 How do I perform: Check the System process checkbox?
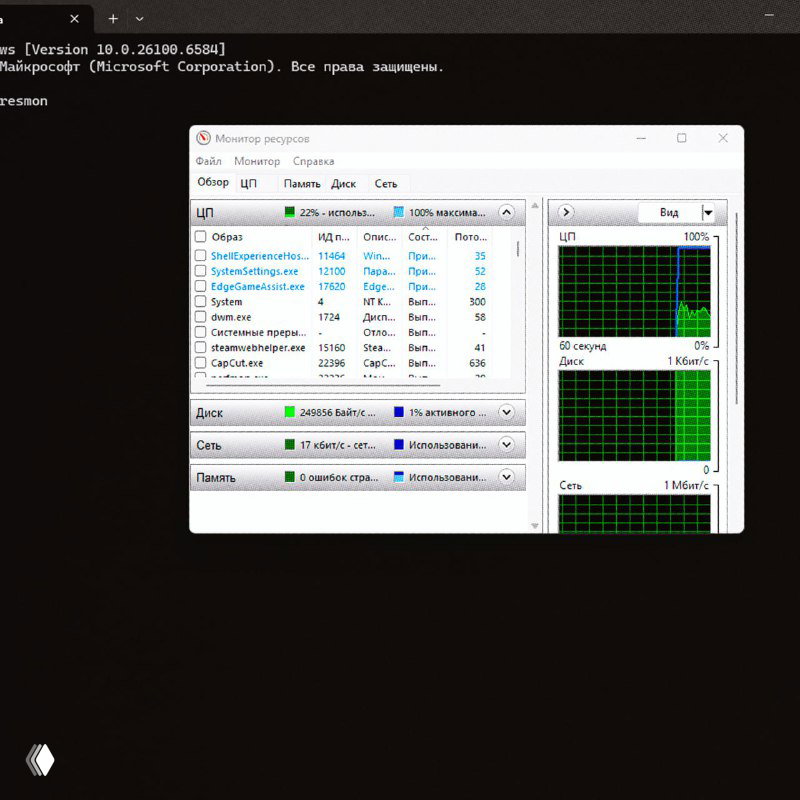pos(201,301)
